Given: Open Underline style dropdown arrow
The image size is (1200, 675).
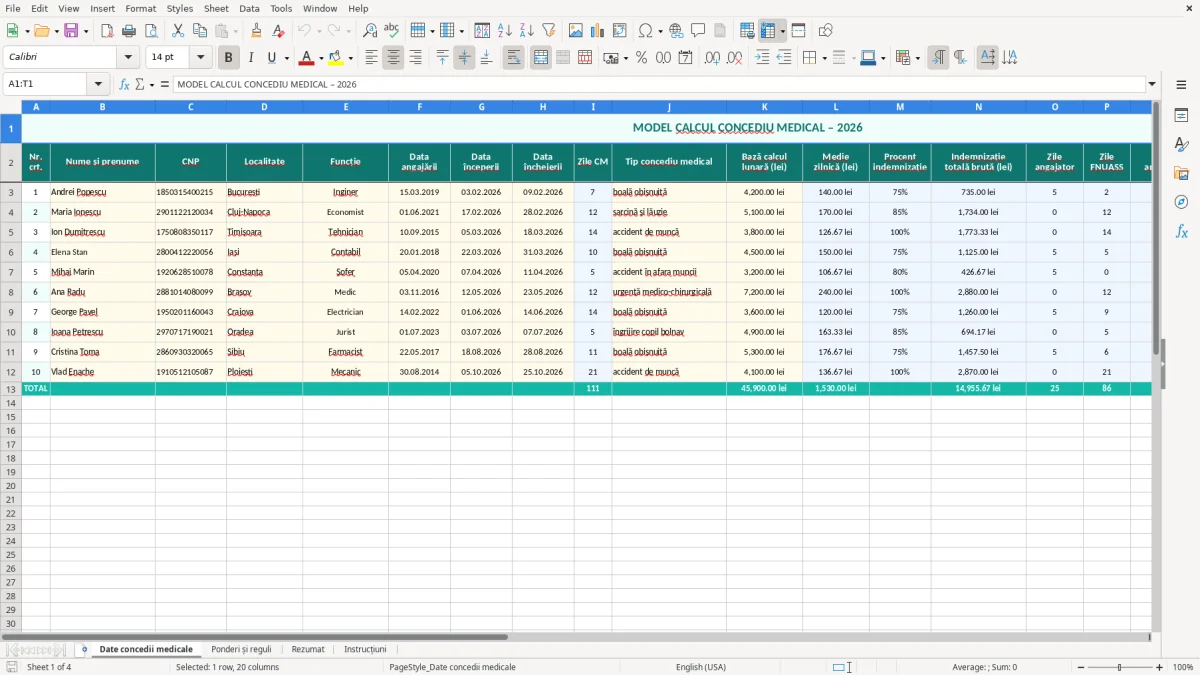Looking at the screenshot, I should [286, 58].
